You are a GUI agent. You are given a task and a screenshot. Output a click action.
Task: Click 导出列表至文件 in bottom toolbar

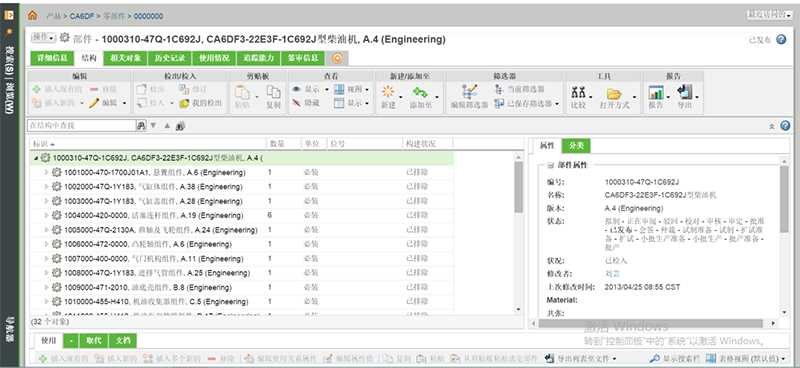pos(581,359)
